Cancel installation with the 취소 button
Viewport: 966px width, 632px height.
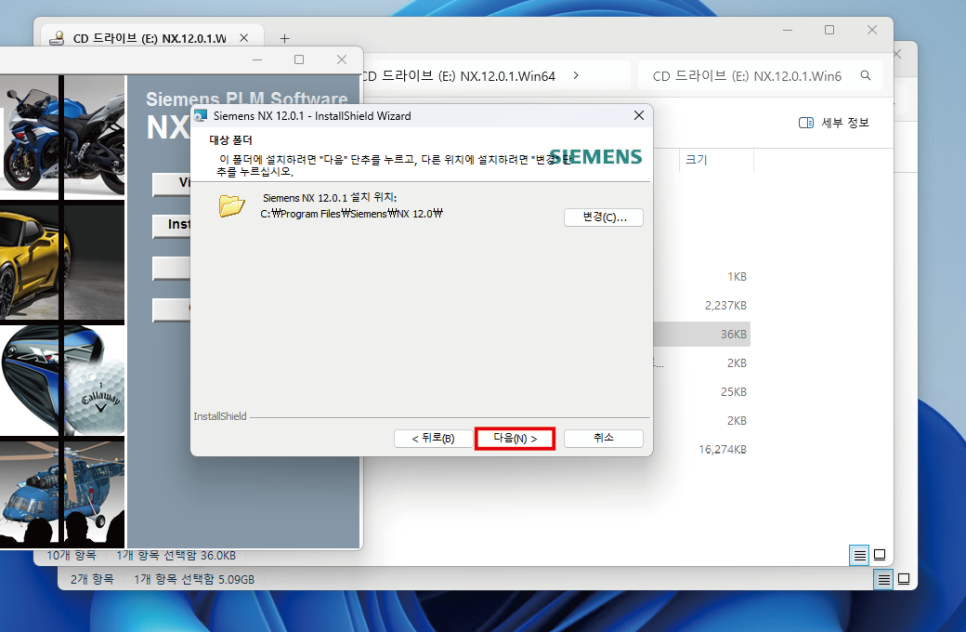pos(604,439)
